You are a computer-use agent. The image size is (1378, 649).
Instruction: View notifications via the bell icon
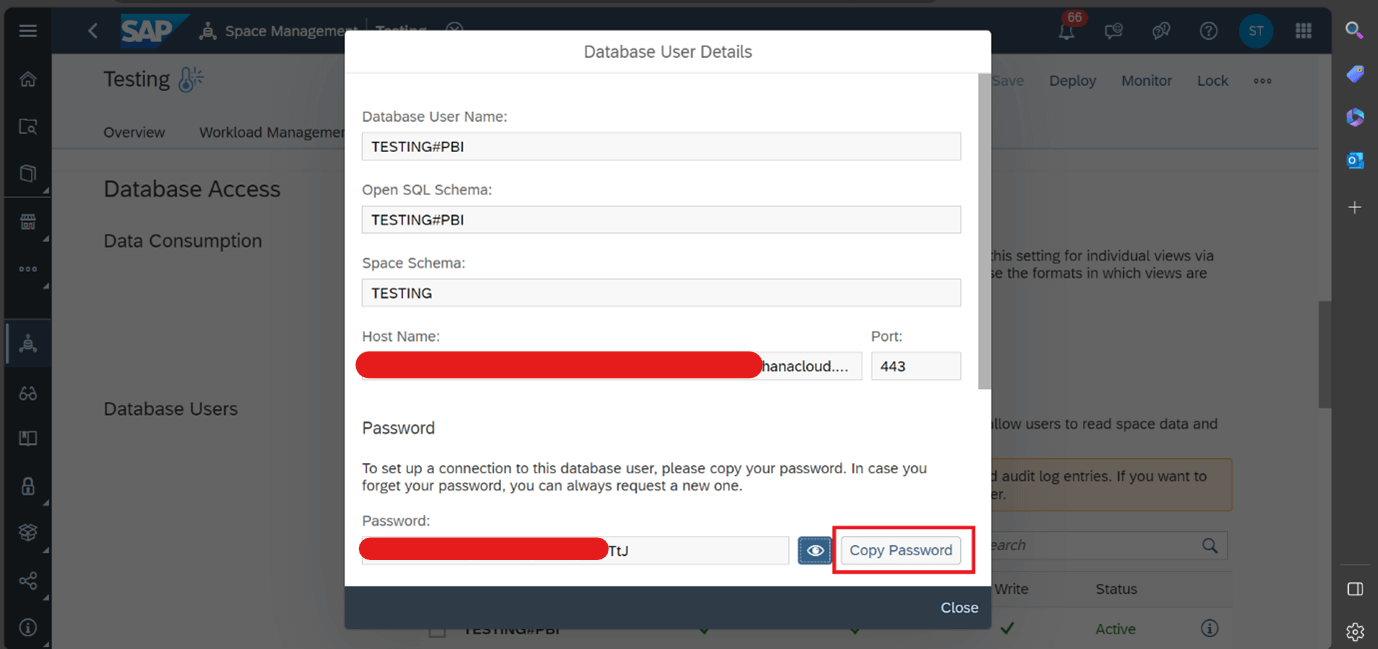coord(1066,31)
